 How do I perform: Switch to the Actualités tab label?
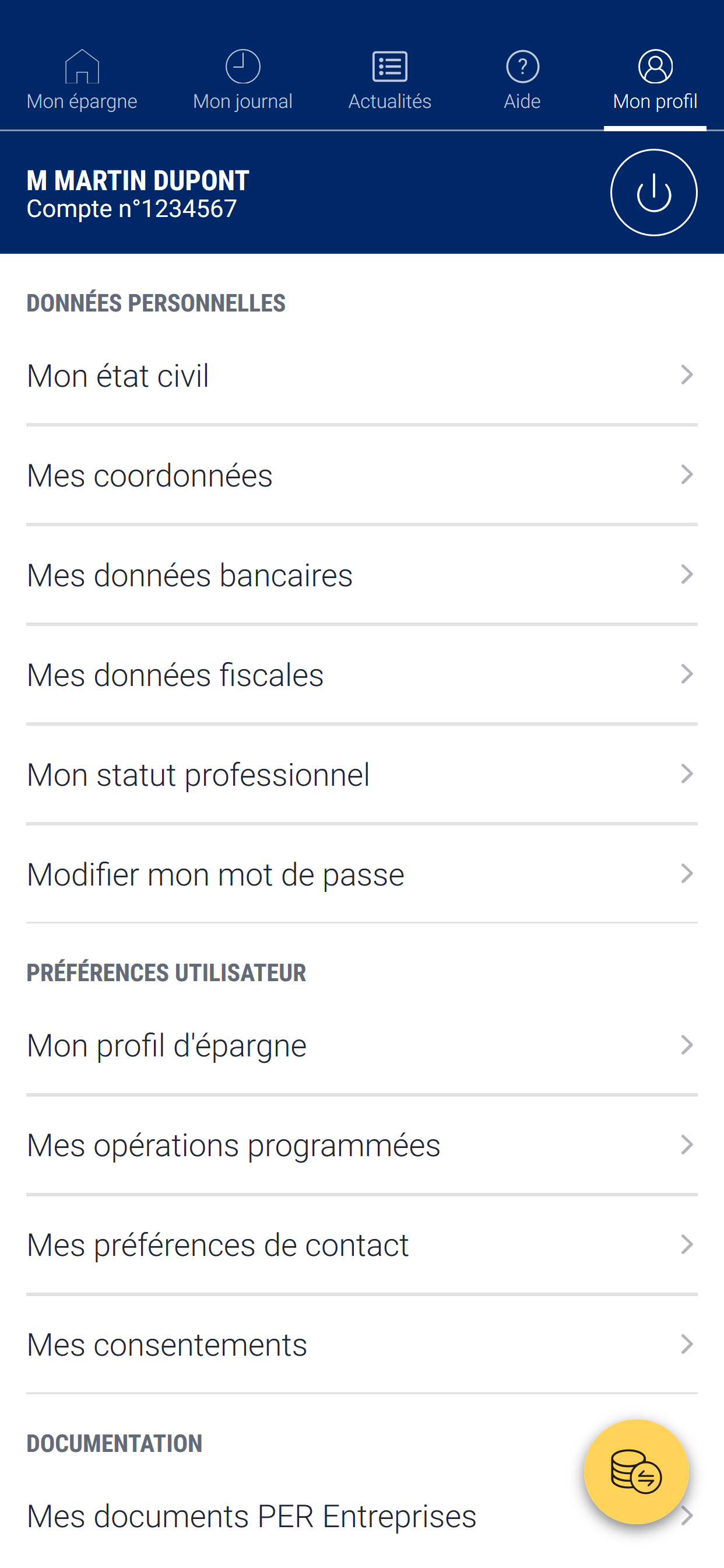click(389, 101)
